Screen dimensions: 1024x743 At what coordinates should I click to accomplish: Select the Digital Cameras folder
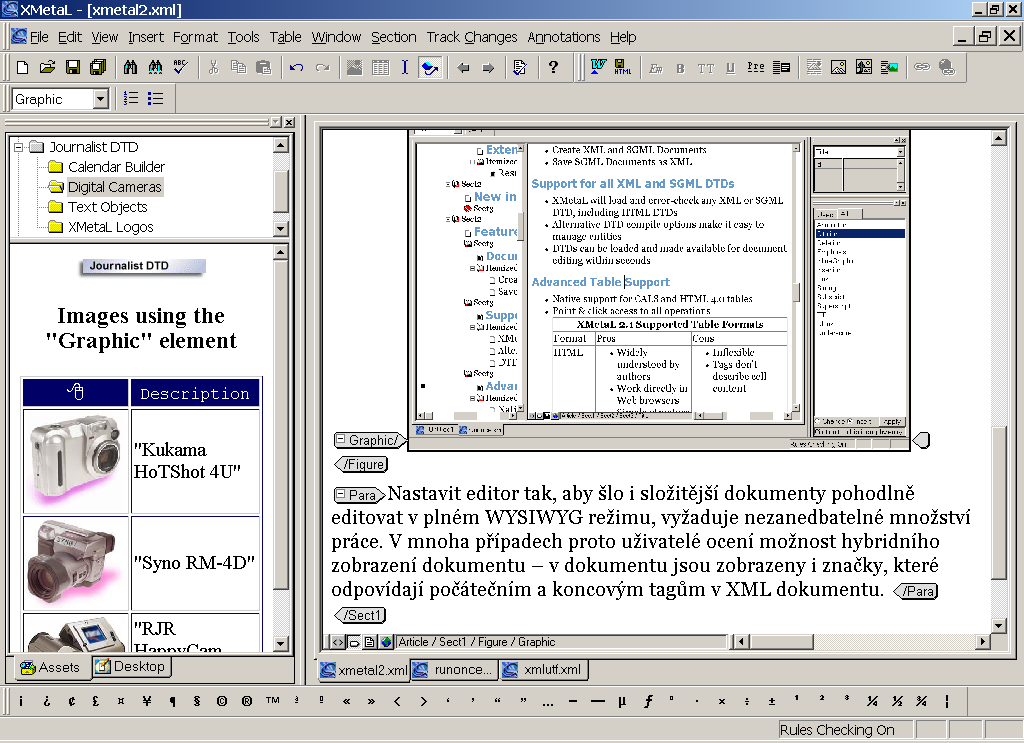point(114,187)
